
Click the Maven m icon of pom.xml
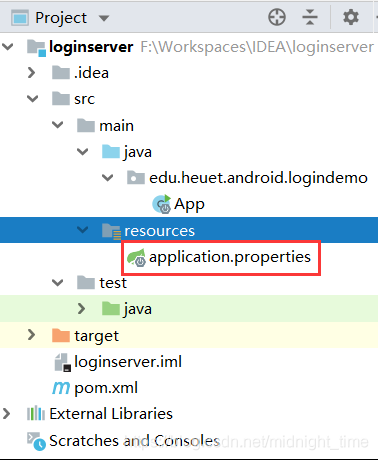[x=61, y=387]
